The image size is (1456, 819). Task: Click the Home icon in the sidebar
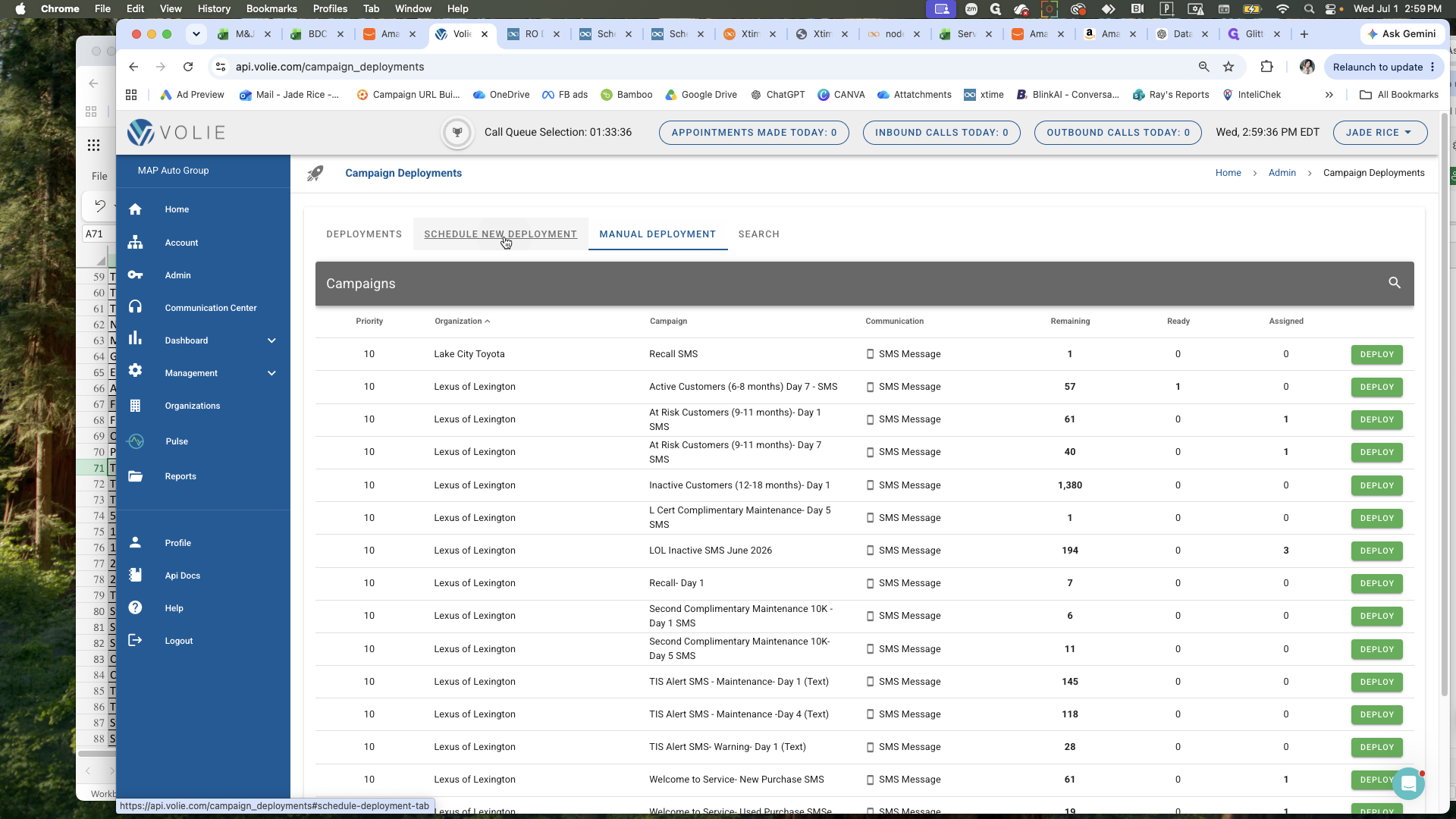click(135, 209)
